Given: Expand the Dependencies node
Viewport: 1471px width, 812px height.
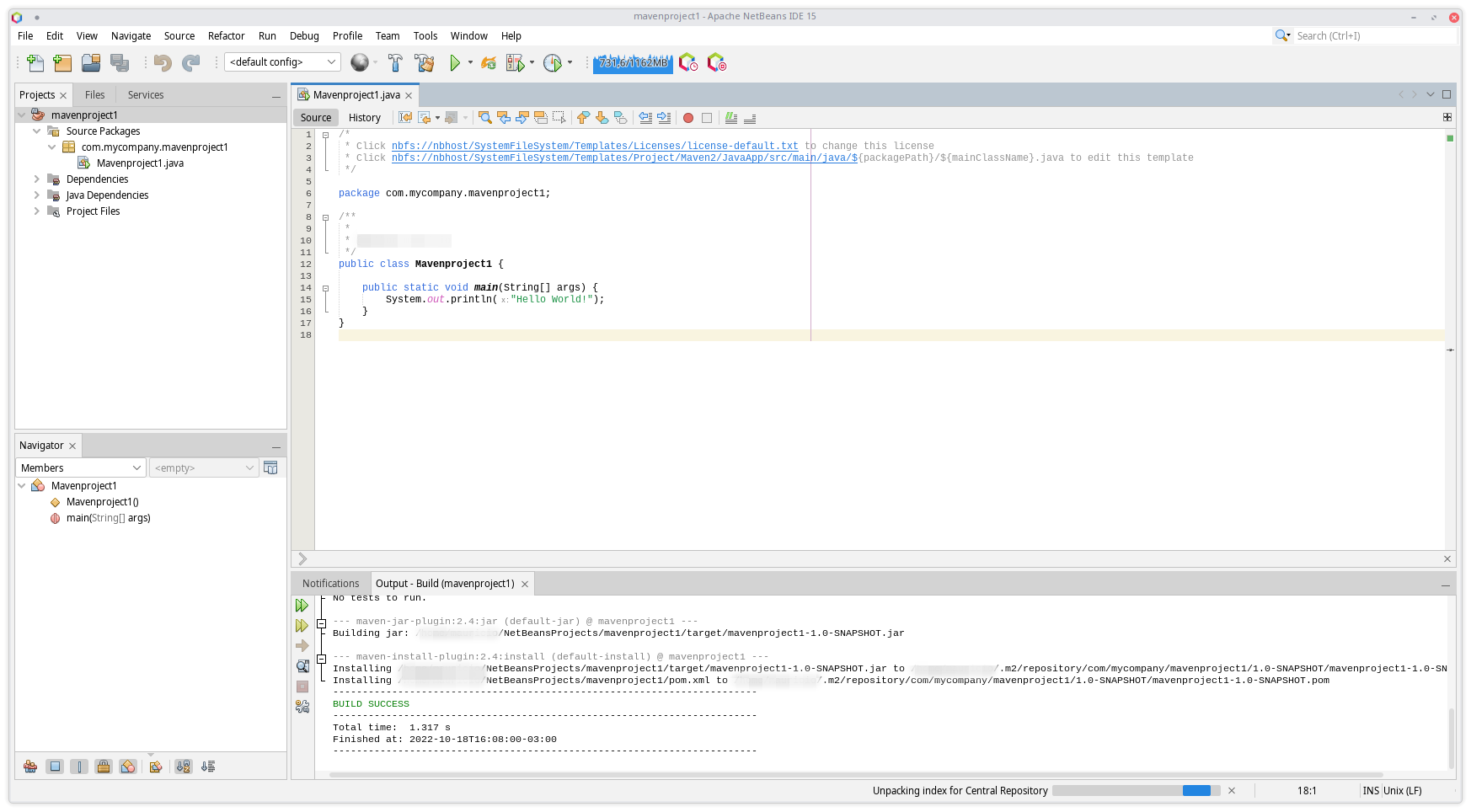Looking at the screenshot, I should point(36,179).
